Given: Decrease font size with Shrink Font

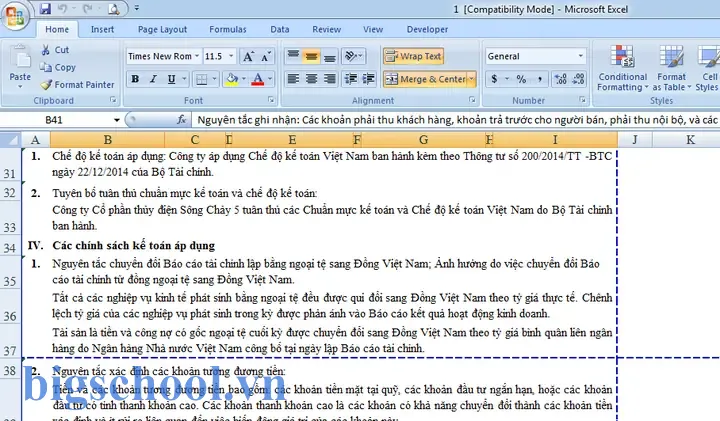Looking at the screenshot, I should tap(266, 56).
